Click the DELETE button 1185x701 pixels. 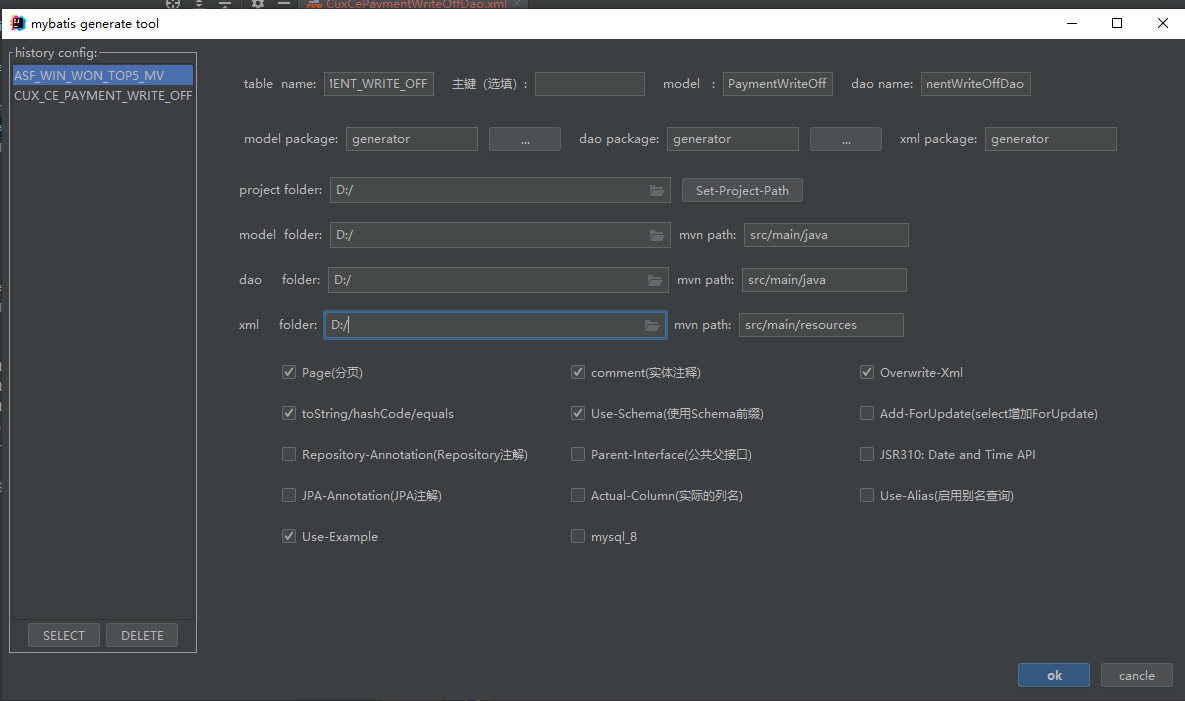[142, 635]
